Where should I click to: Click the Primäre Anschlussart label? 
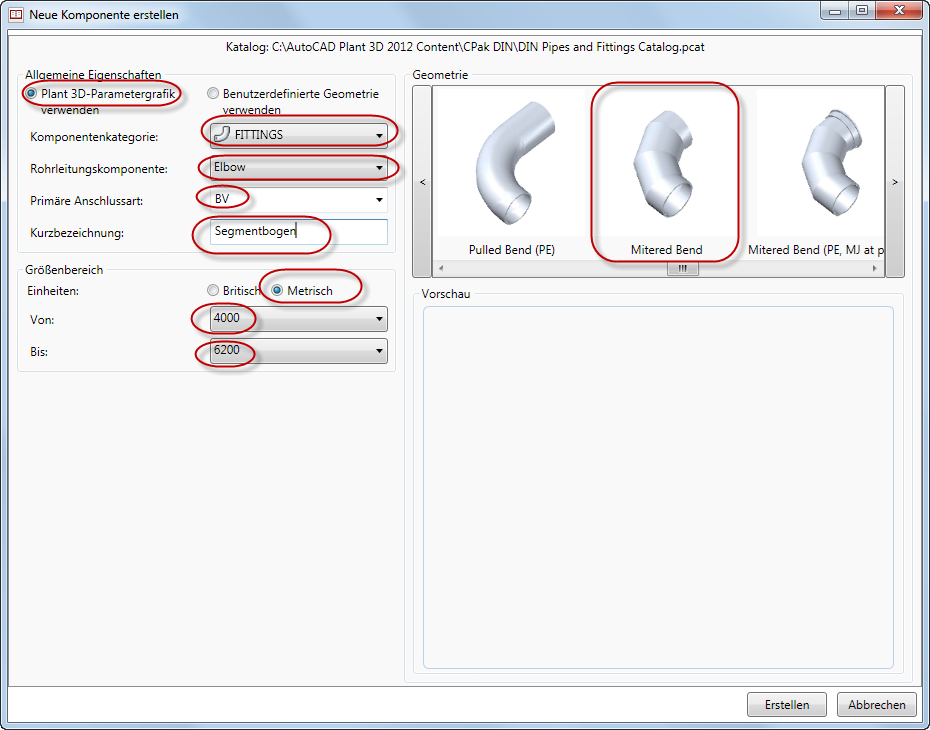pyautogui.click(x=87, y=201)
